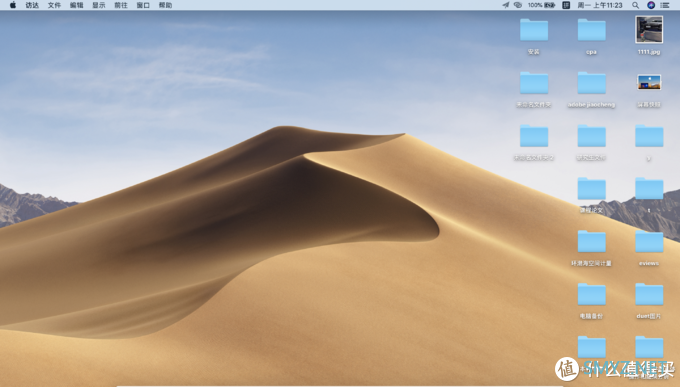680x387 pixels.
Task: Select the 安装 folder
Action: click(534, 30)
